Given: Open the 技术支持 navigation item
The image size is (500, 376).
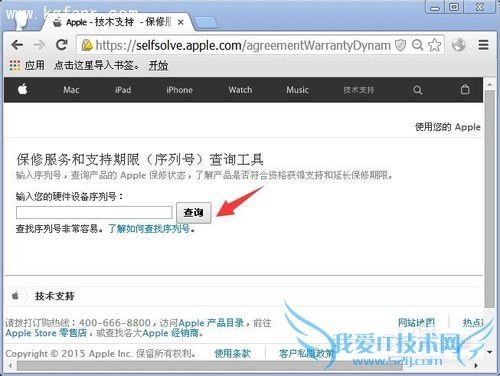Looking at the screenshot, I should point(359,90).
